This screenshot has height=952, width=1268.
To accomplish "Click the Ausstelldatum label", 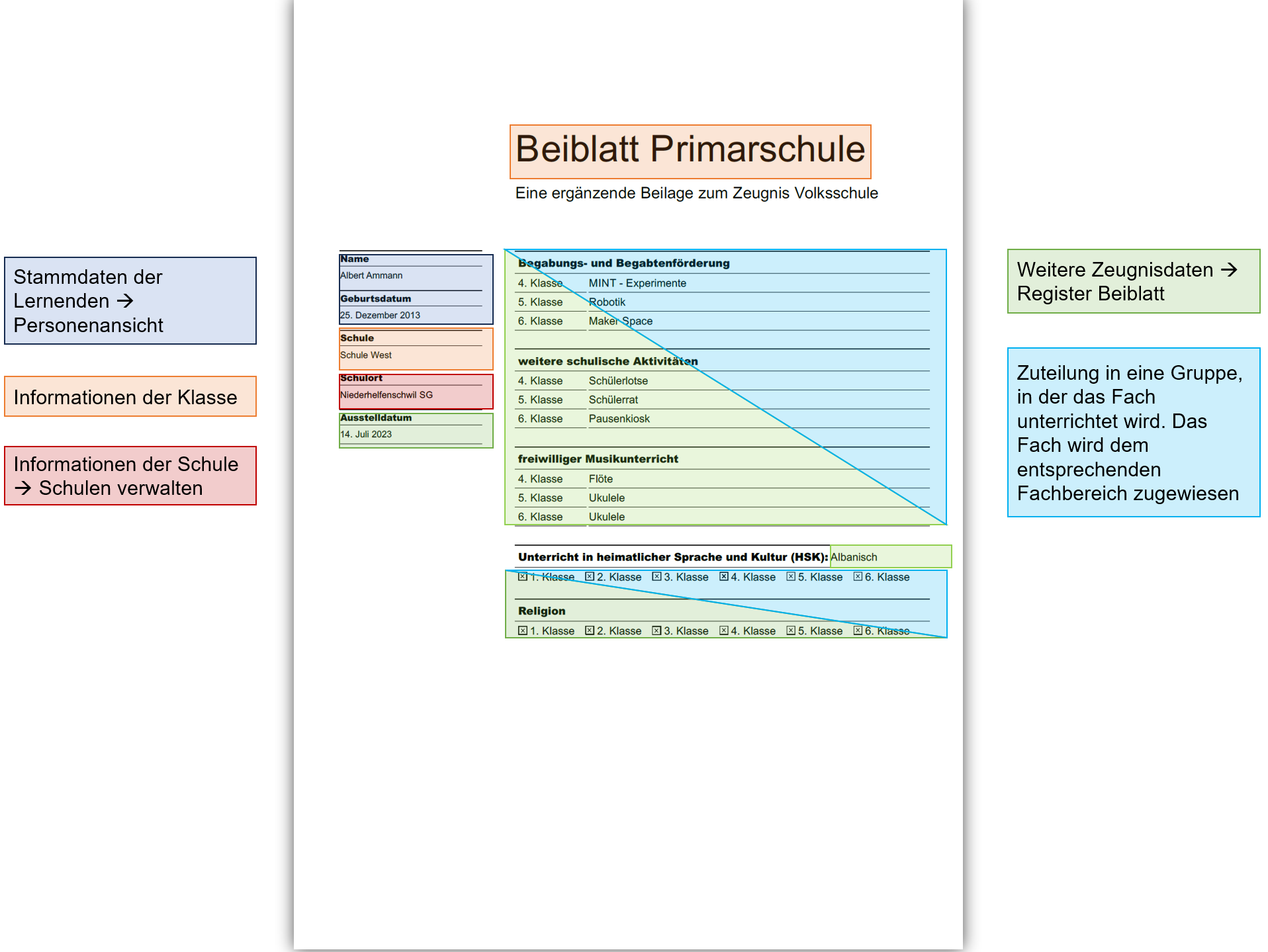I will click(376, 417).
